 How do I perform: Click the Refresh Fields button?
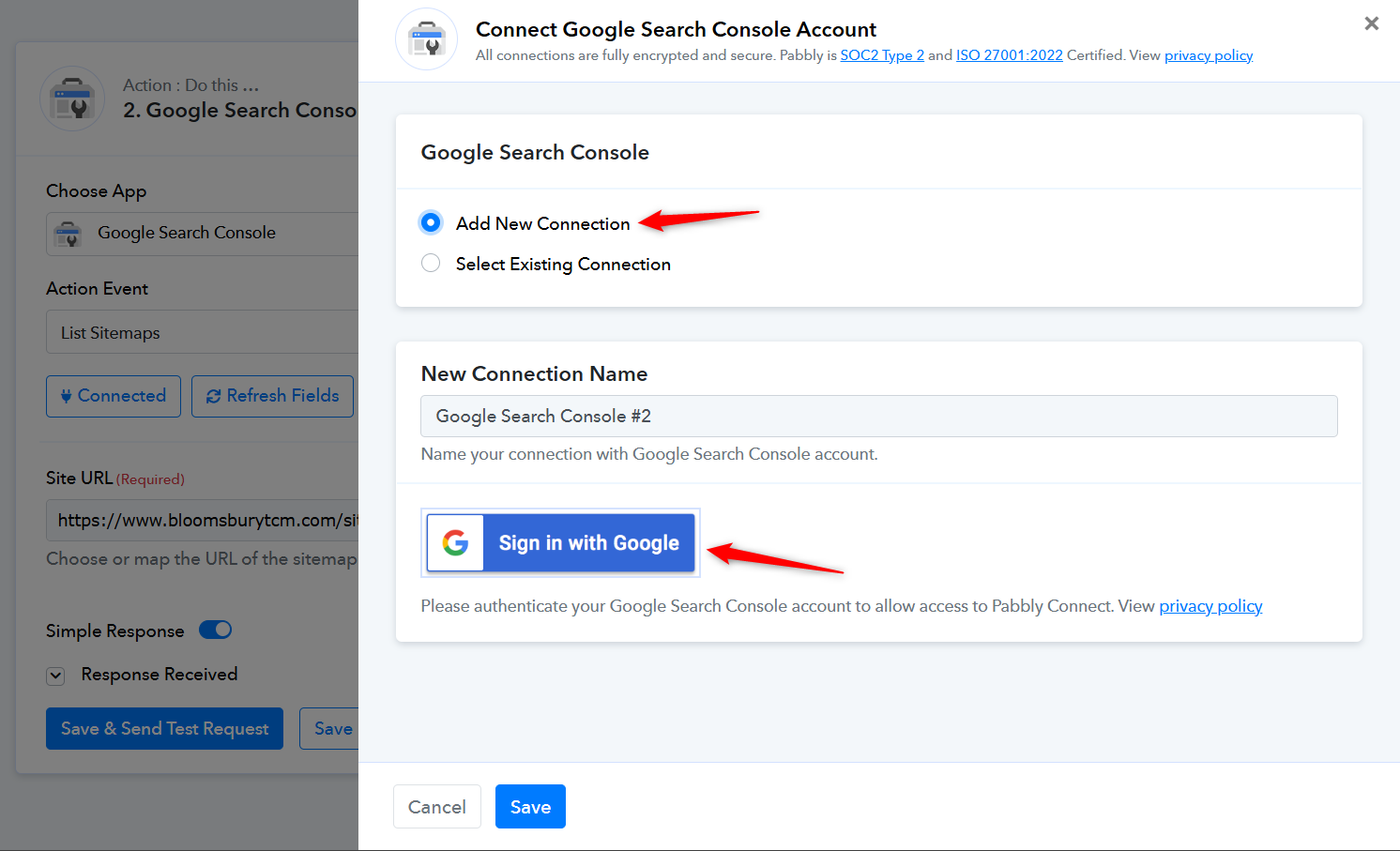point(272,396)
